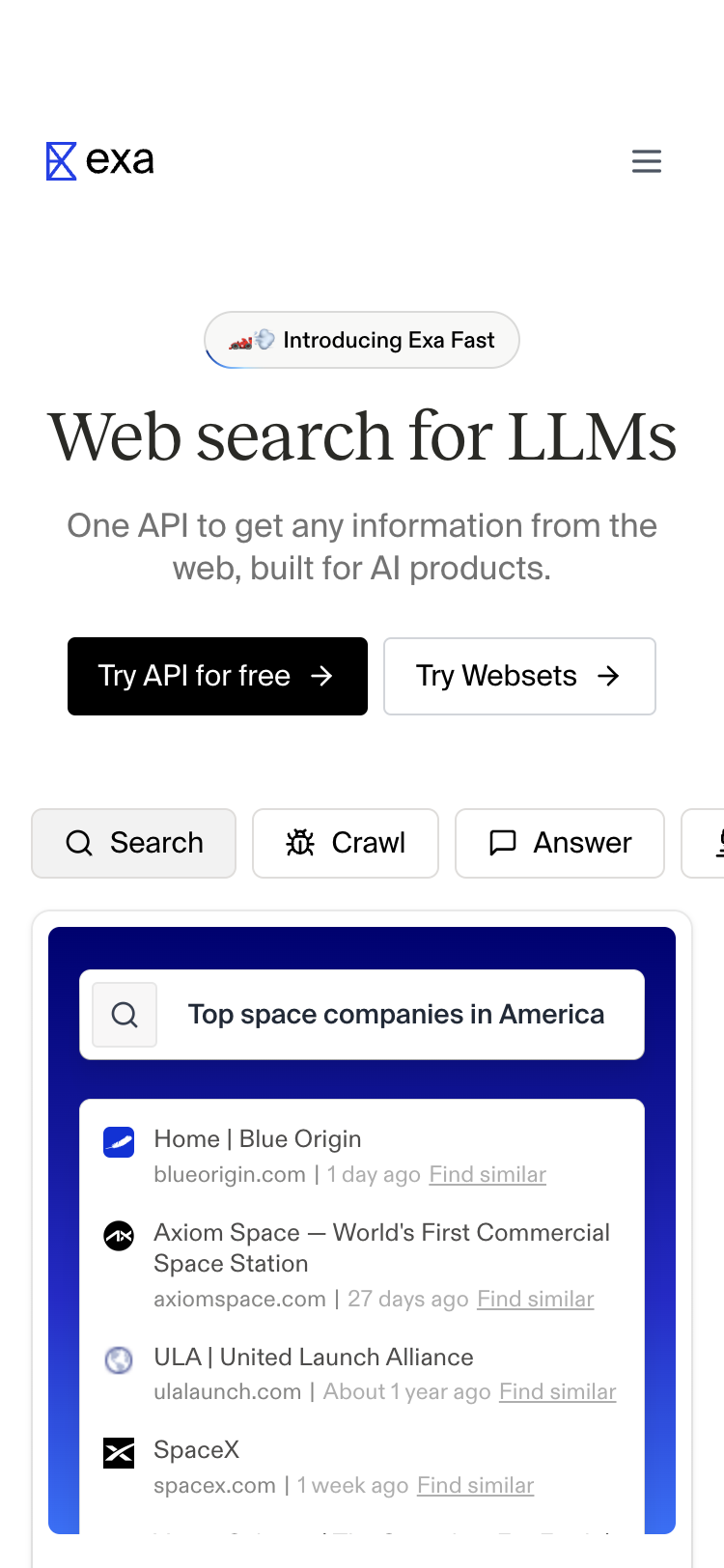The width and height of the screenshot is (724, 1568).
Task: Select the Search tab
Action: point(134,843)
